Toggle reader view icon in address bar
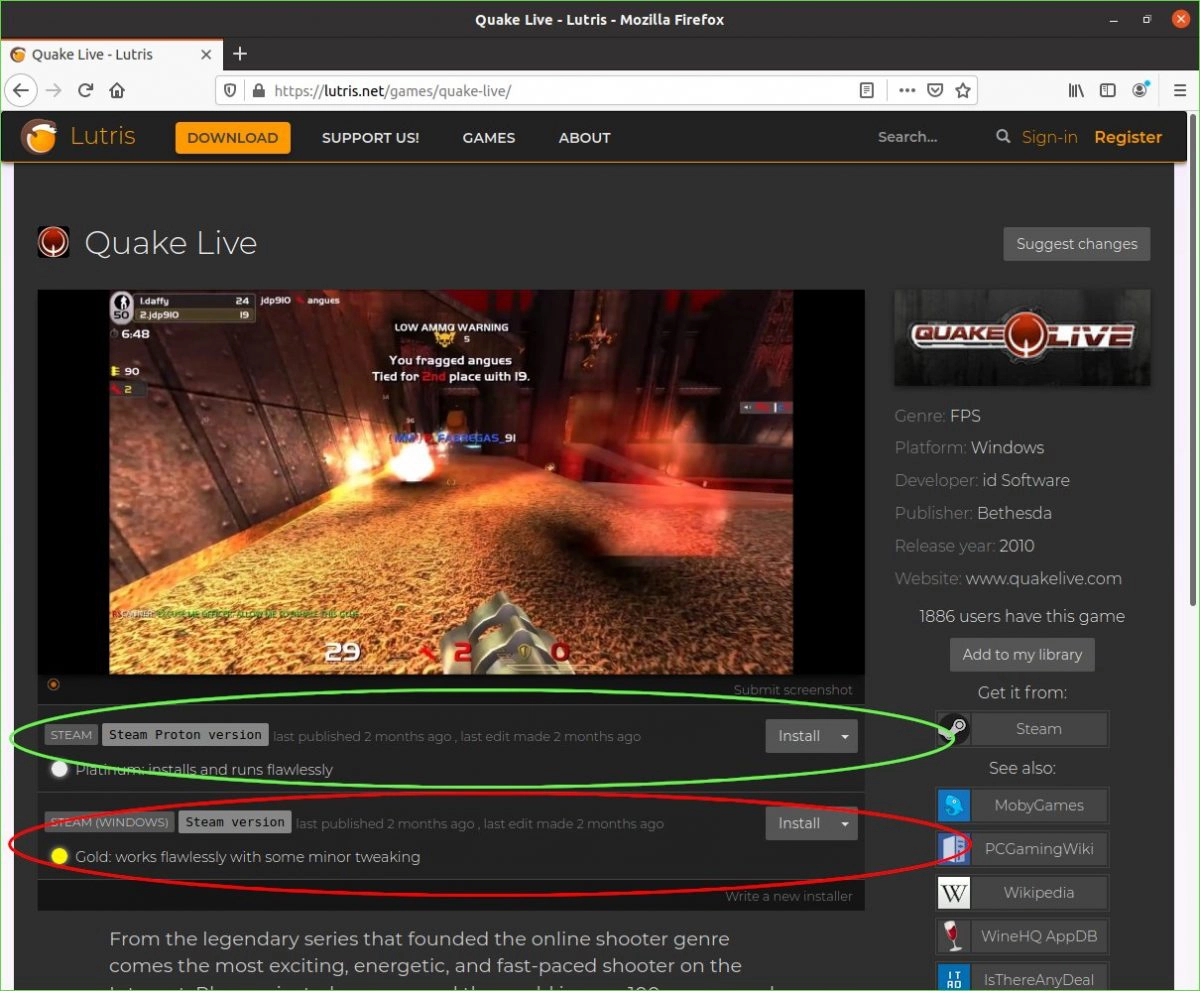This screenshot has height=991, width=1200. (867, 90)
